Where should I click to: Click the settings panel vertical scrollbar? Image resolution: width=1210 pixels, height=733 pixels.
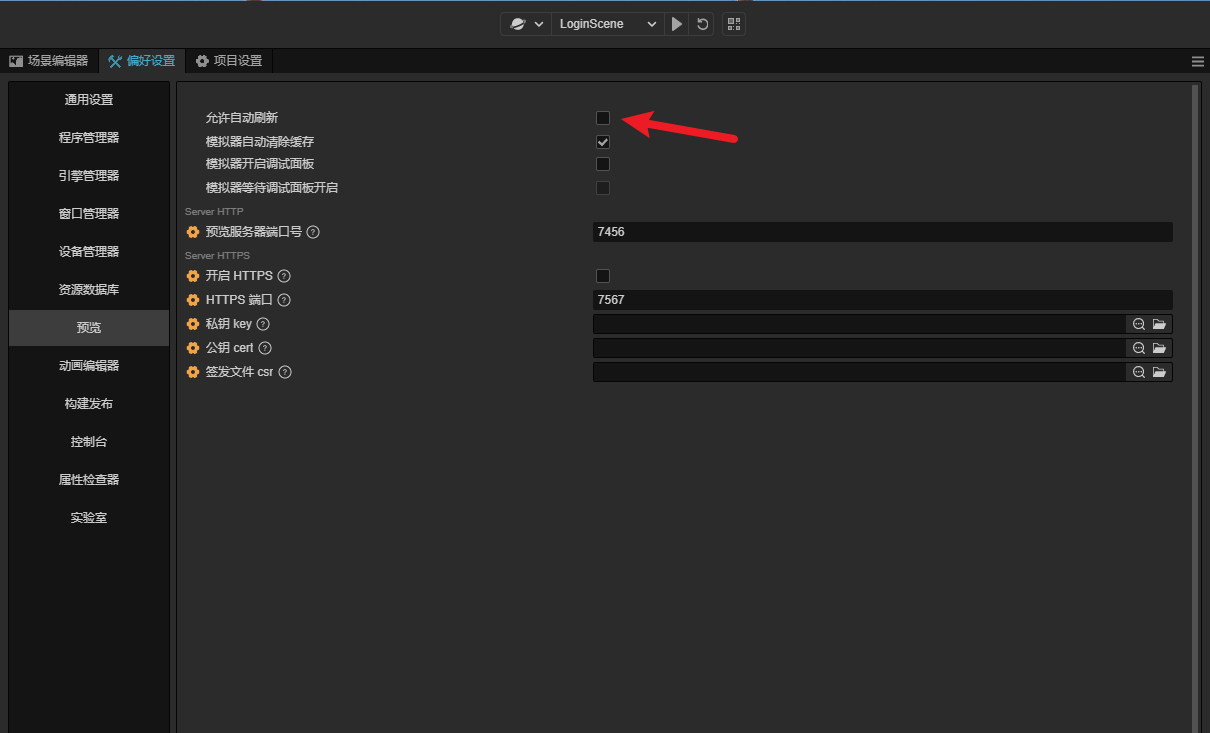[x=1195, y=408]
